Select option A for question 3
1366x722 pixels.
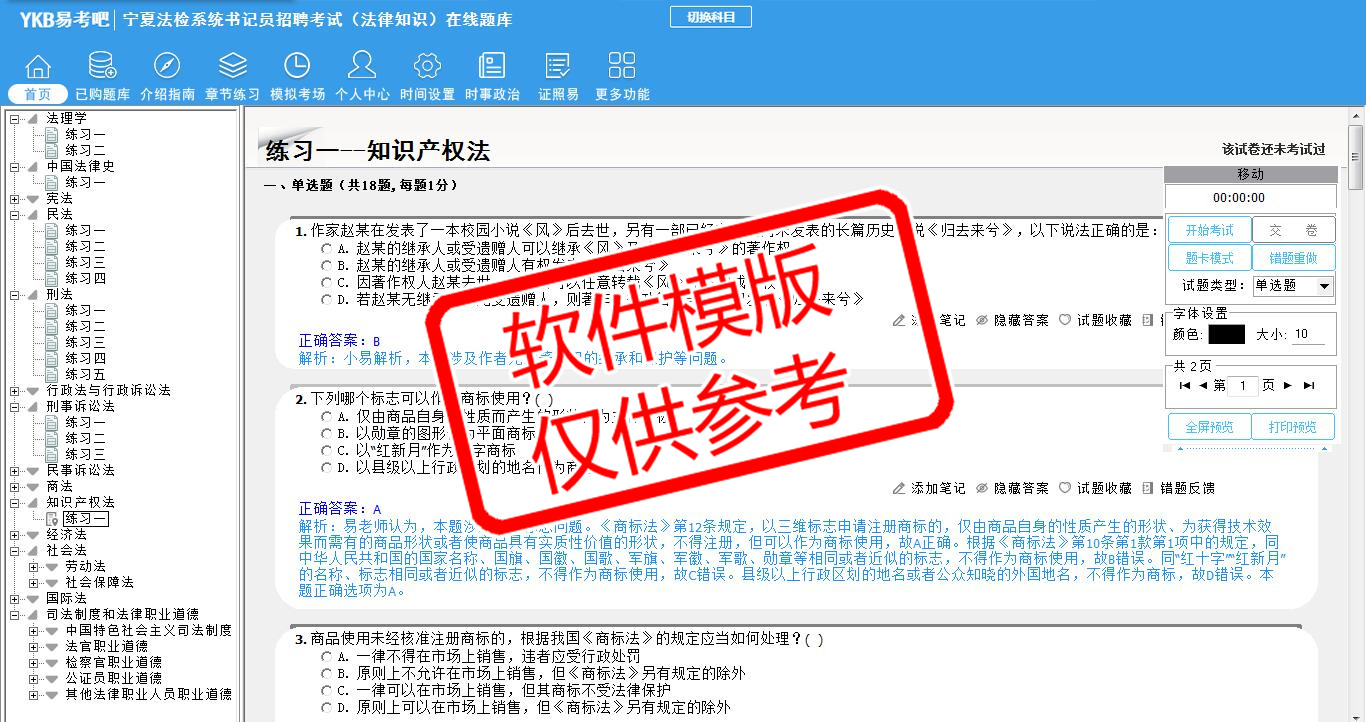[x=326, y=657]
